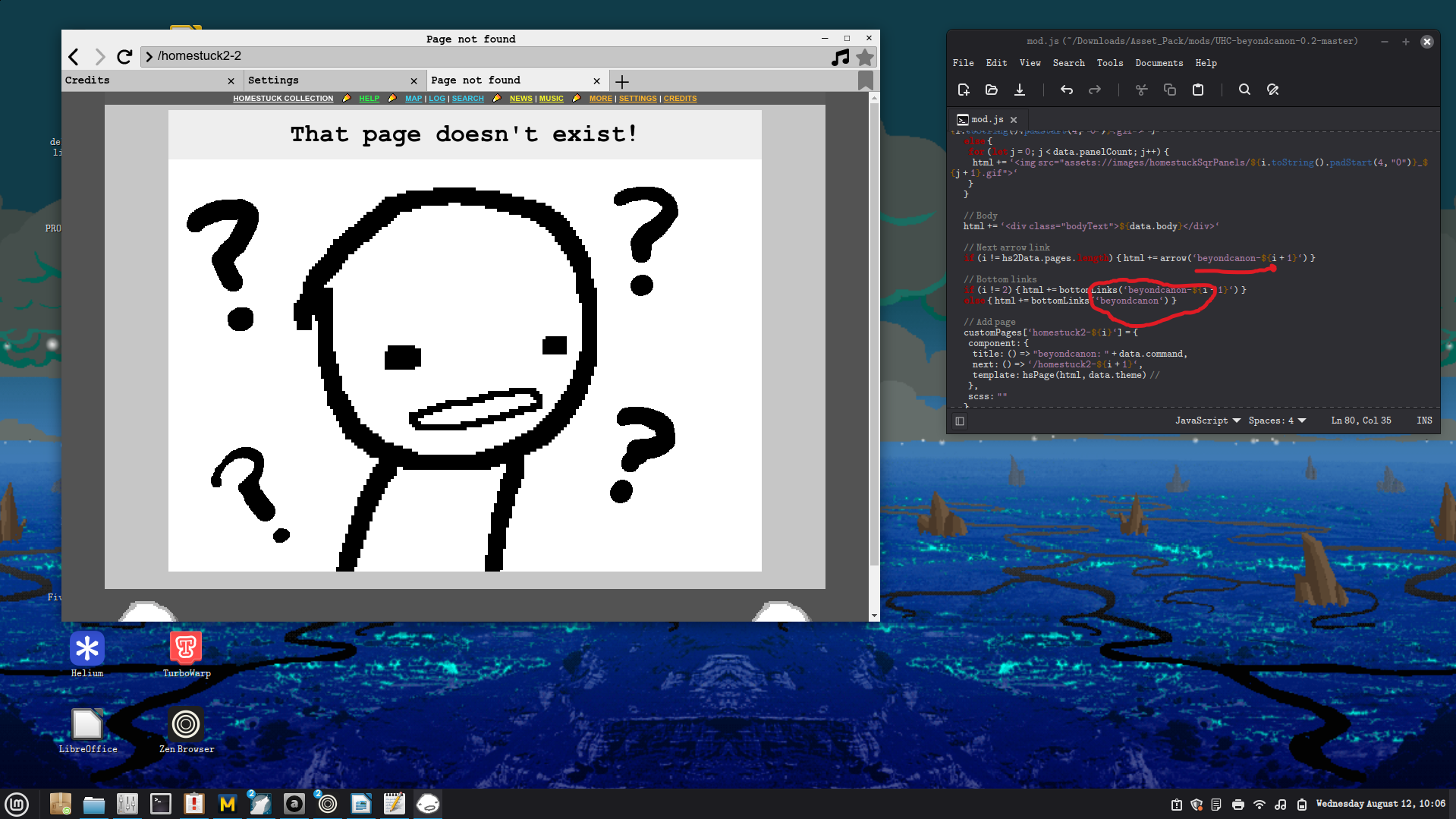
Task: Switch to the wolf icon browser in taskbar
Action: click(259, 804)
